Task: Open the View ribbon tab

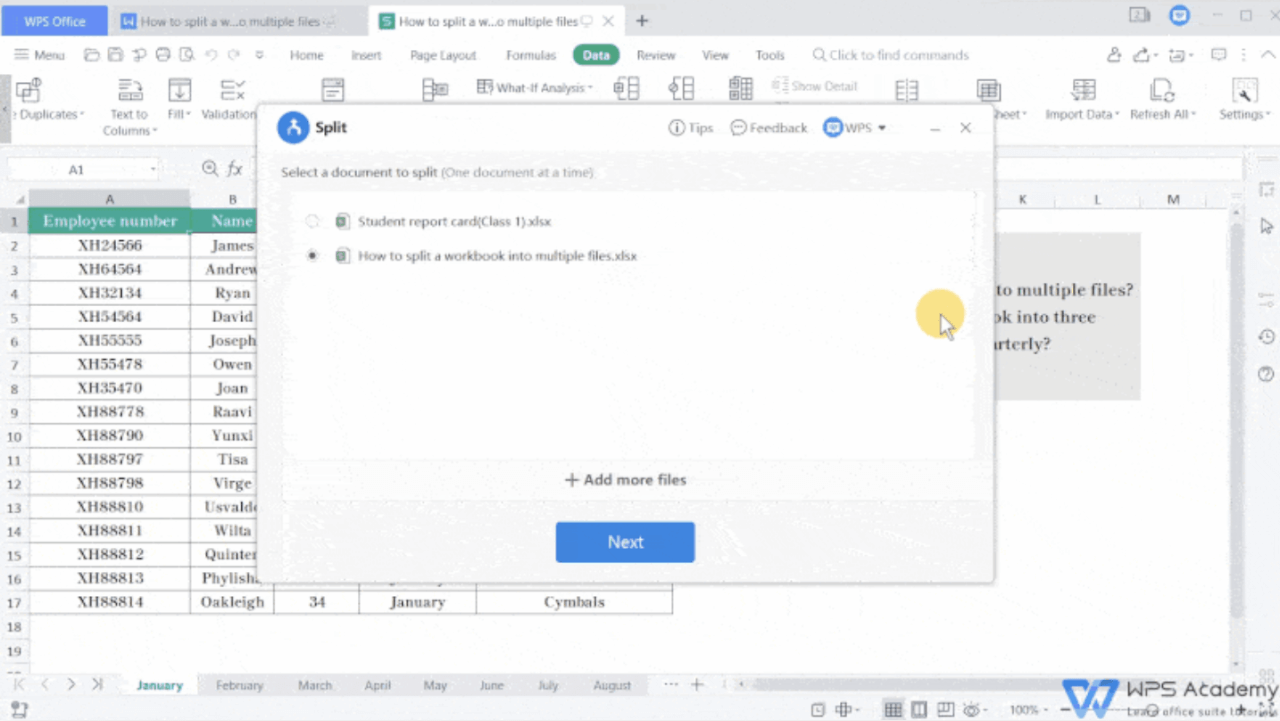Action: pyautogui.click(x=715, y=55)
